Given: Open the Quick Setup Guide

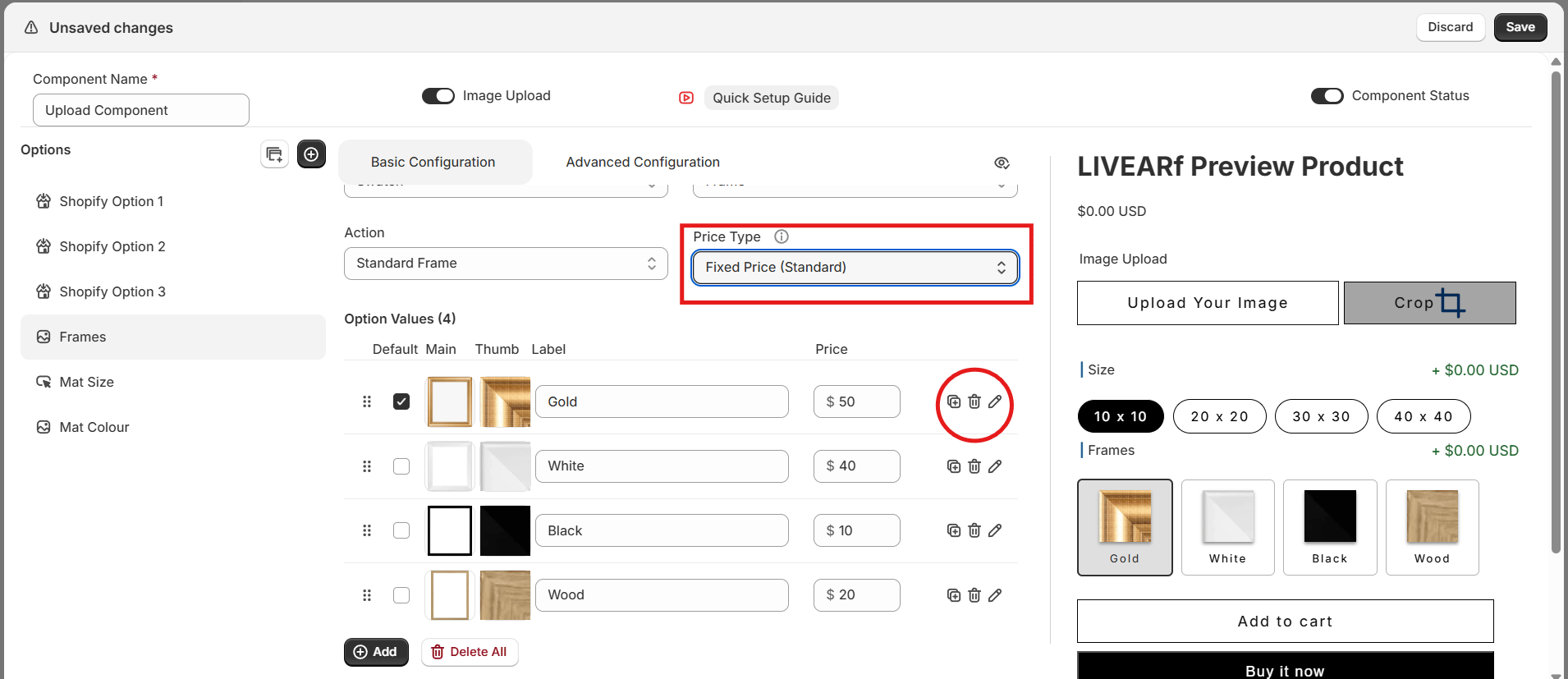Looking at the screenshot, I should (772, 98).
